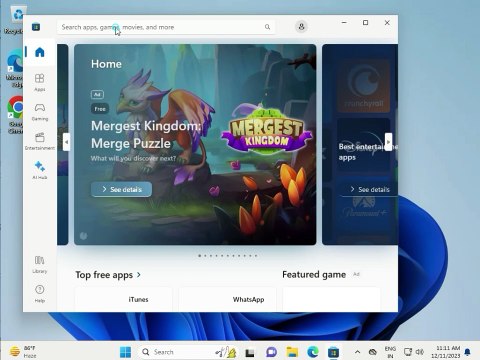
Task: Open Entertainment section in sidebar
Action: click(x=40, y=141)
